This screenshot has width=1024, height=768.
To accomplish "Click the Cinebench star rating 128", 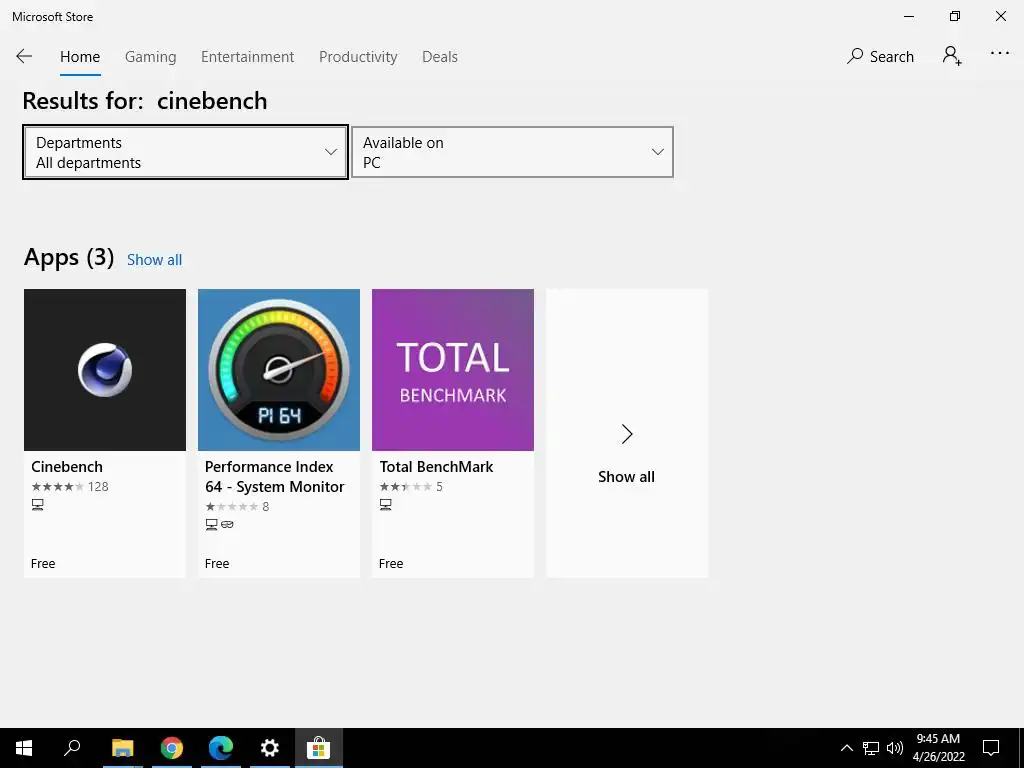I will point(70,487).
